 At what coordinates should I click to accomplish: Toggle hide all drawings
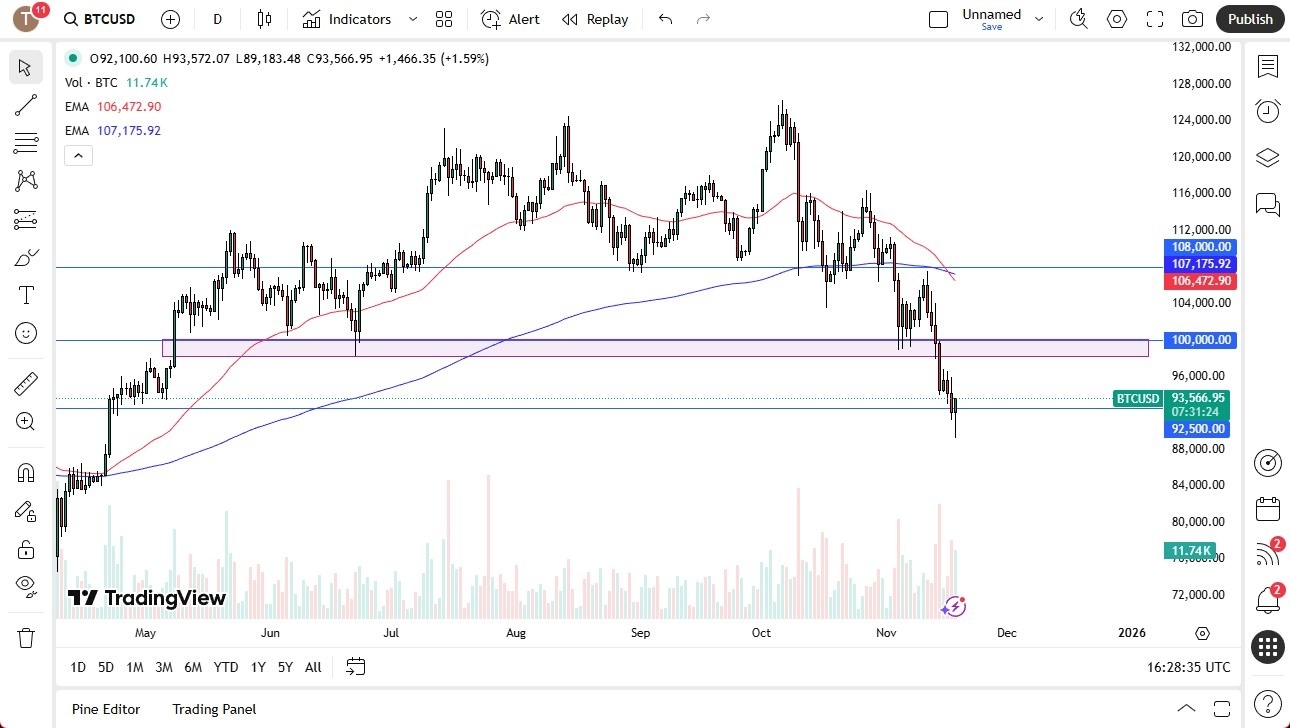pyautogui.click(x=26, y=586)
